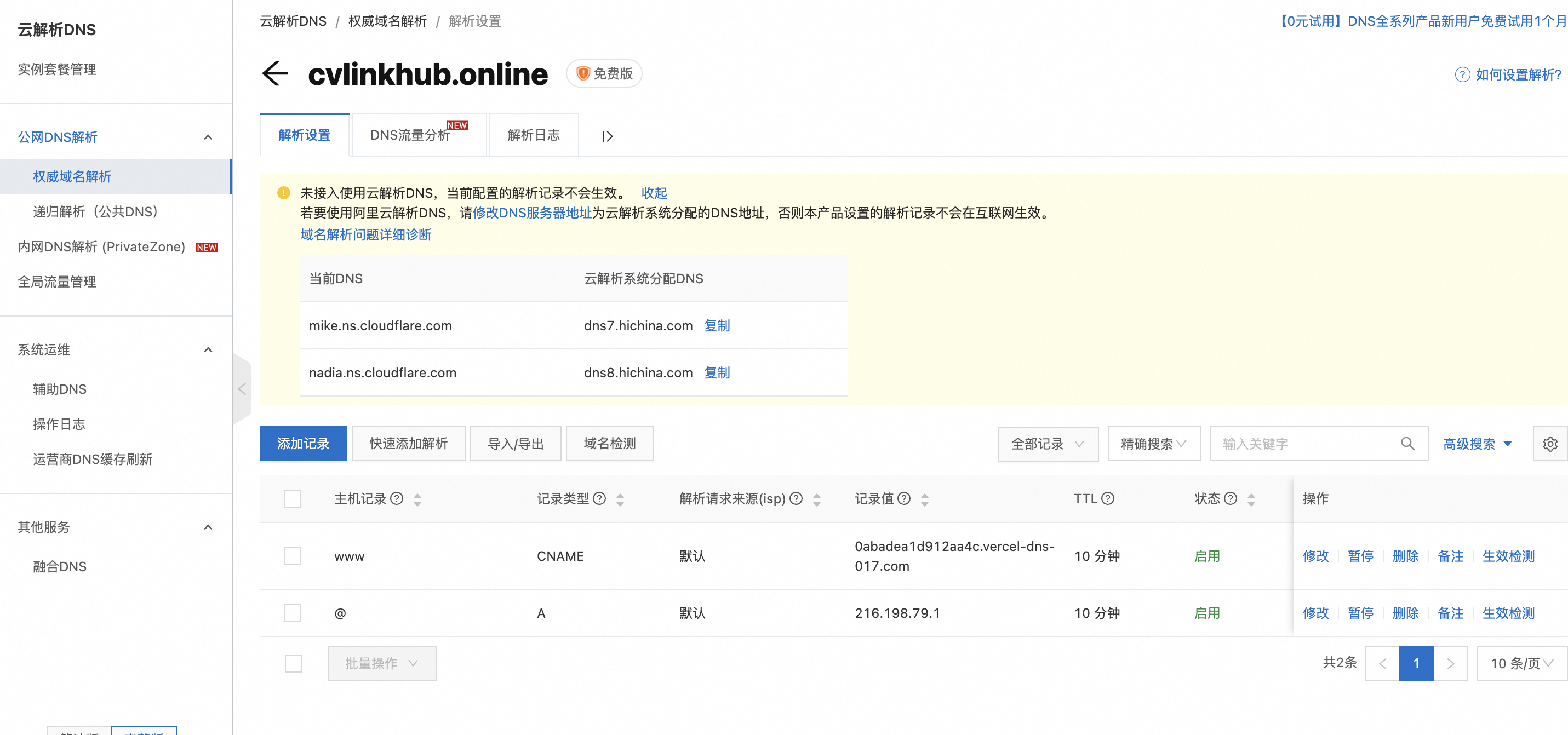Click the search magnifier icon
The height and width of the screenshot is (735, 1568).
[1407, 444]
